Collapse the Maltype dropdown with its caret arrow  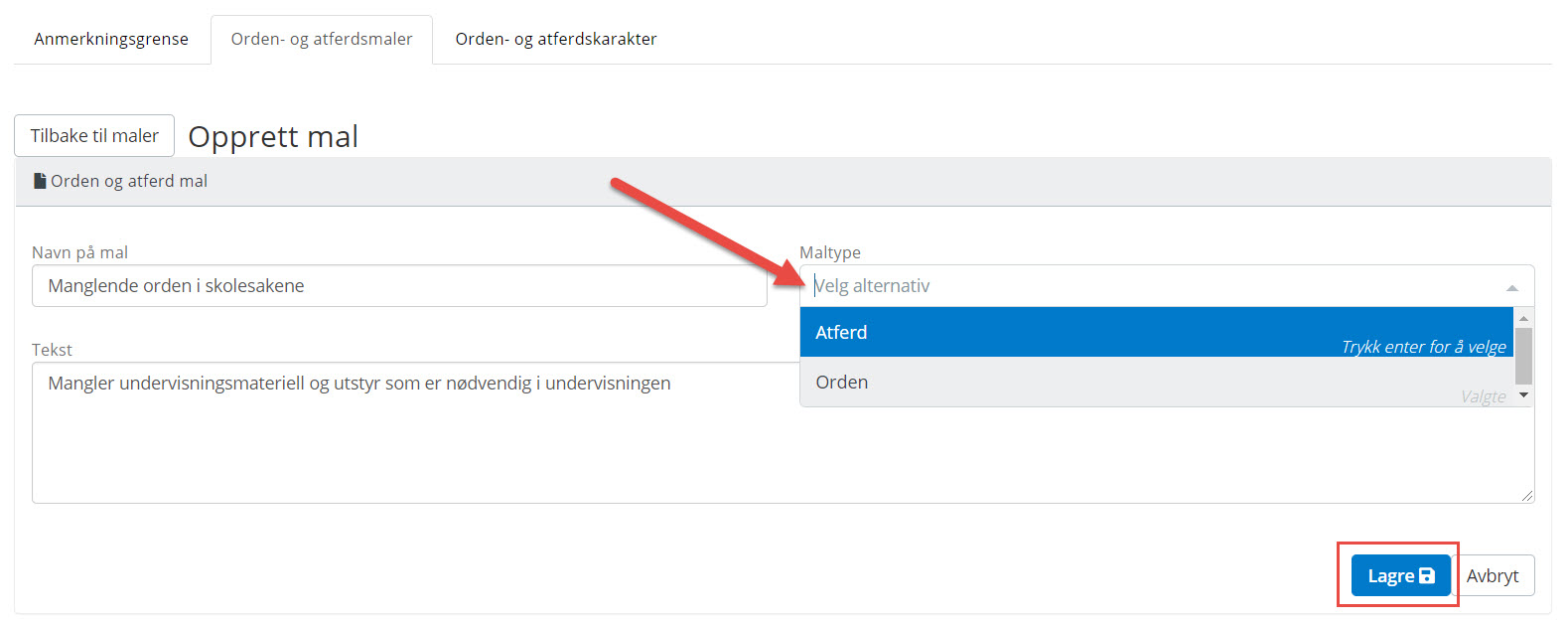(1511, 287)
